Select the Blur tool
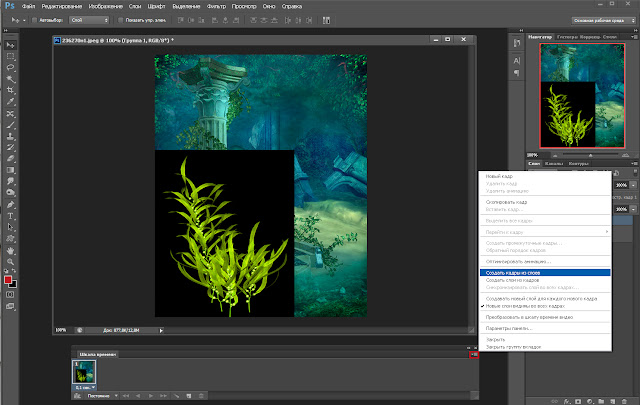The image size is (640, 405). tap(10, 181)
